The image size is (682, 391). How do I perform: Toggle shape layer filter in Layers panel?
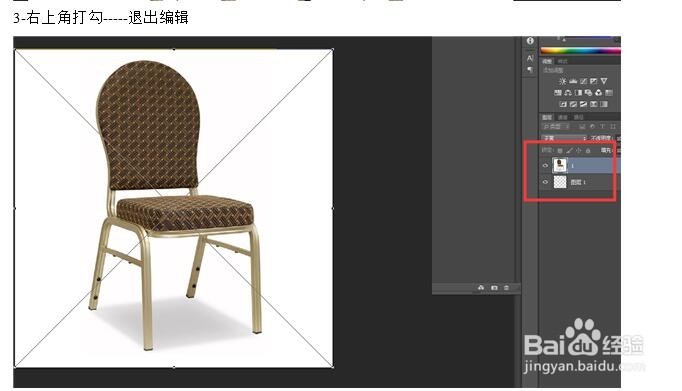pyautogui.click(x=612, y=126)
